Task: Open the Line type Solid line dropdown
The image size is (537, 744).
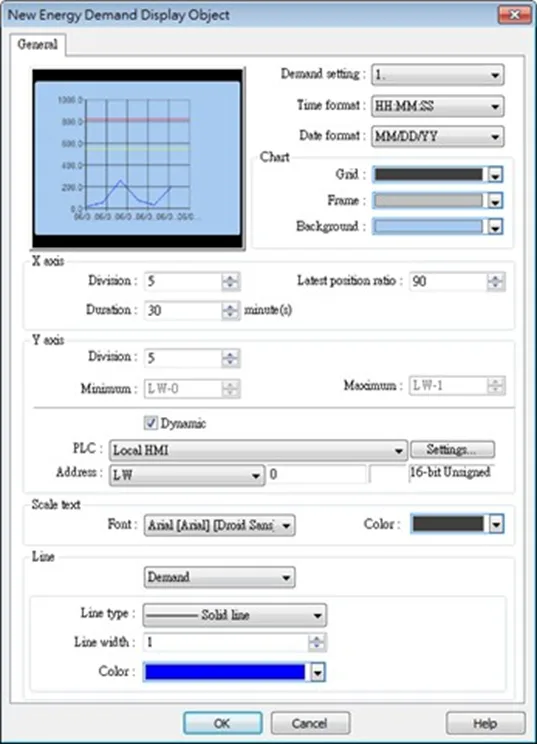Action: click(234, 615)
